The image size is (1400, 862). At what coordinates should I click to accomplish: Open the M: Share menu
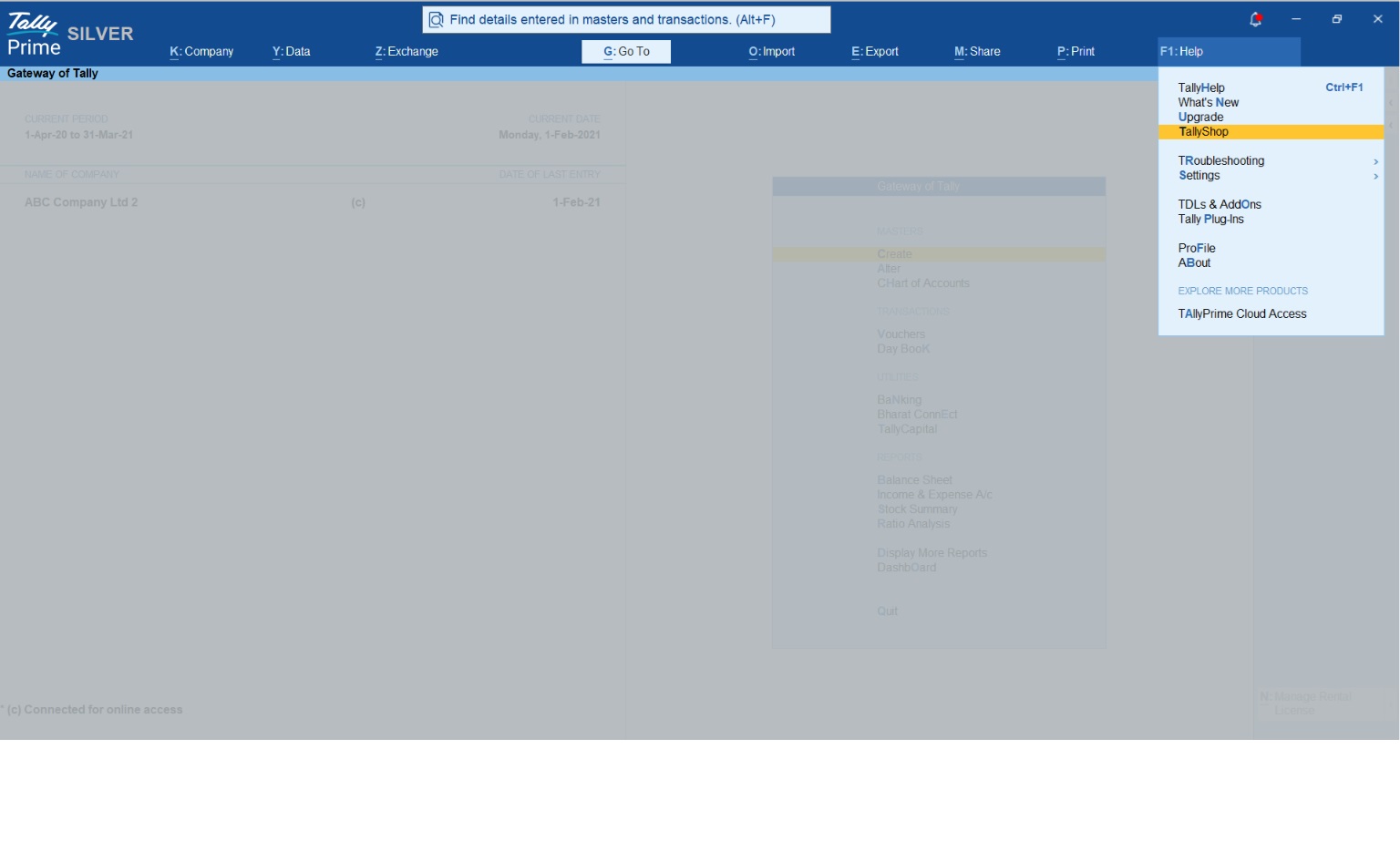pos(977,52)
